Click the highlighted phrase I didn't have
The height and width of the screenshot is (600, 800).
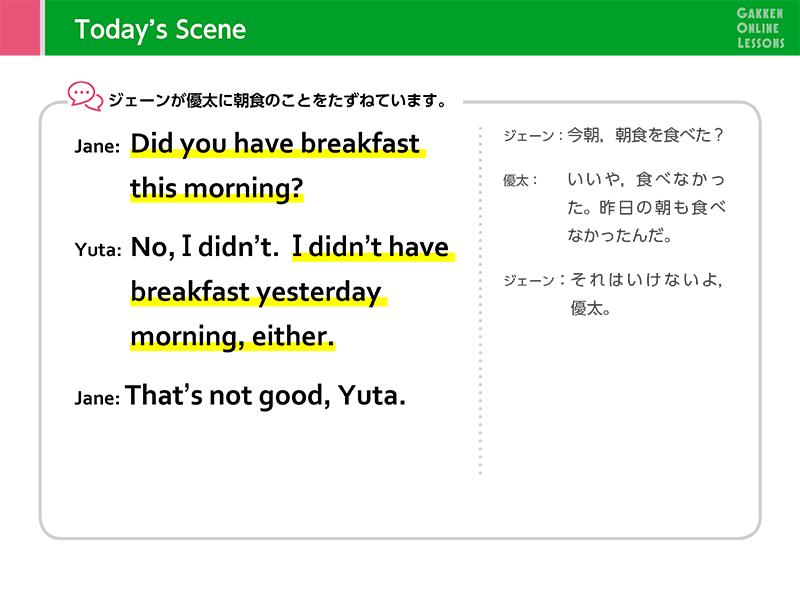(373, 247)
